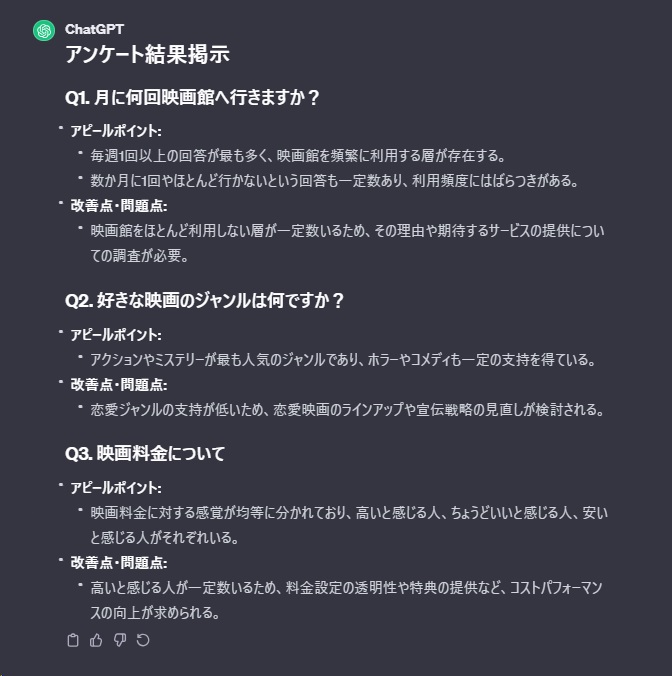Image resolution: width=672 pixels, height=676 pixels.
Task: Click アピールポイント label under Q2
Action: (x=115, y=334)
